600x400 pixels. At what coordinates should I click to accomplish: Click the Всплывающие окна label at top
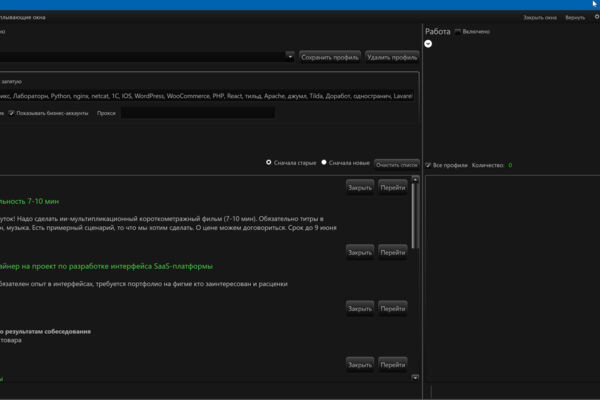coord(23,18)
